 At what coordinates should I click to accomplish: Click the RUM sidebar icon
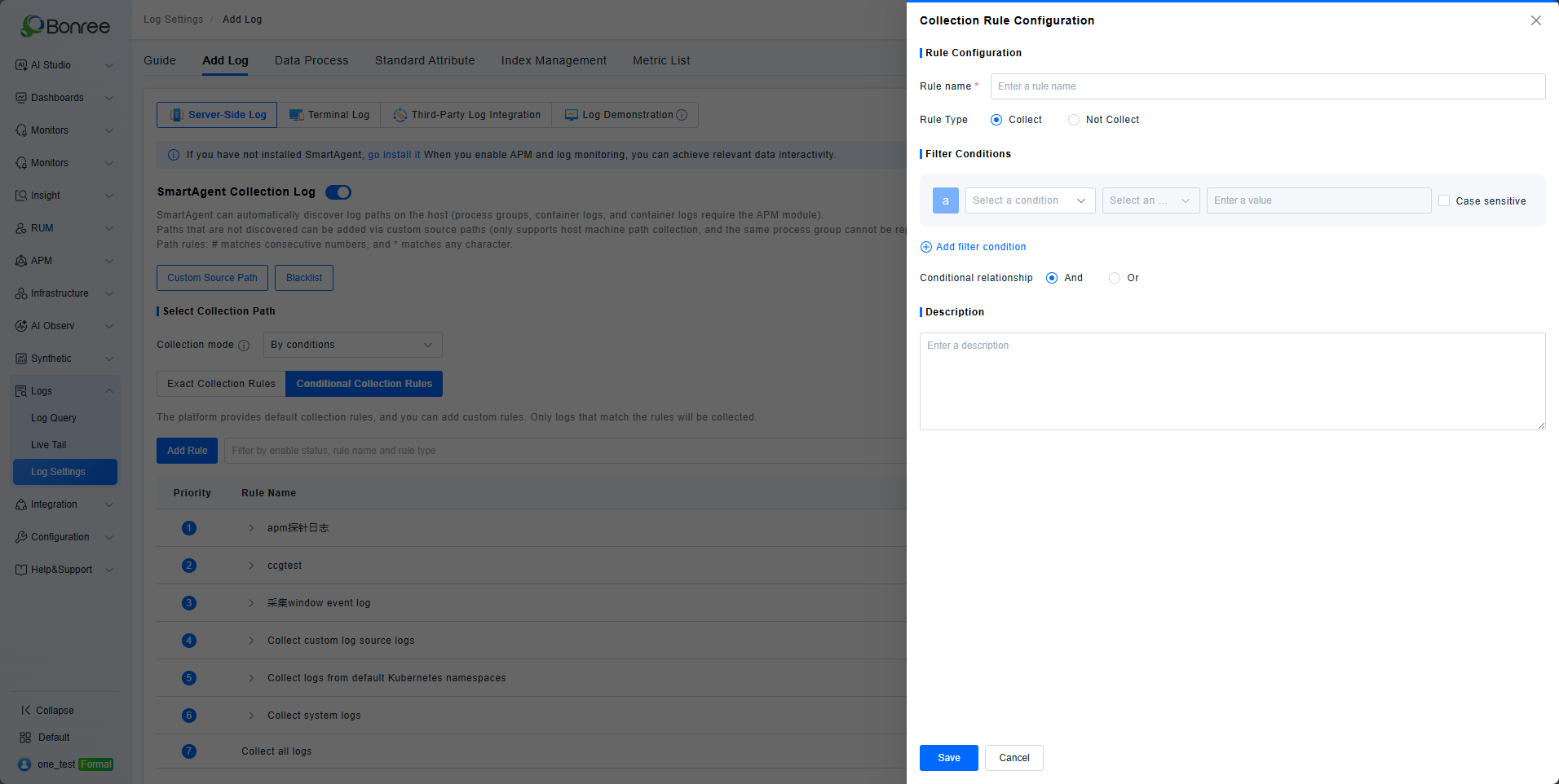21,228
